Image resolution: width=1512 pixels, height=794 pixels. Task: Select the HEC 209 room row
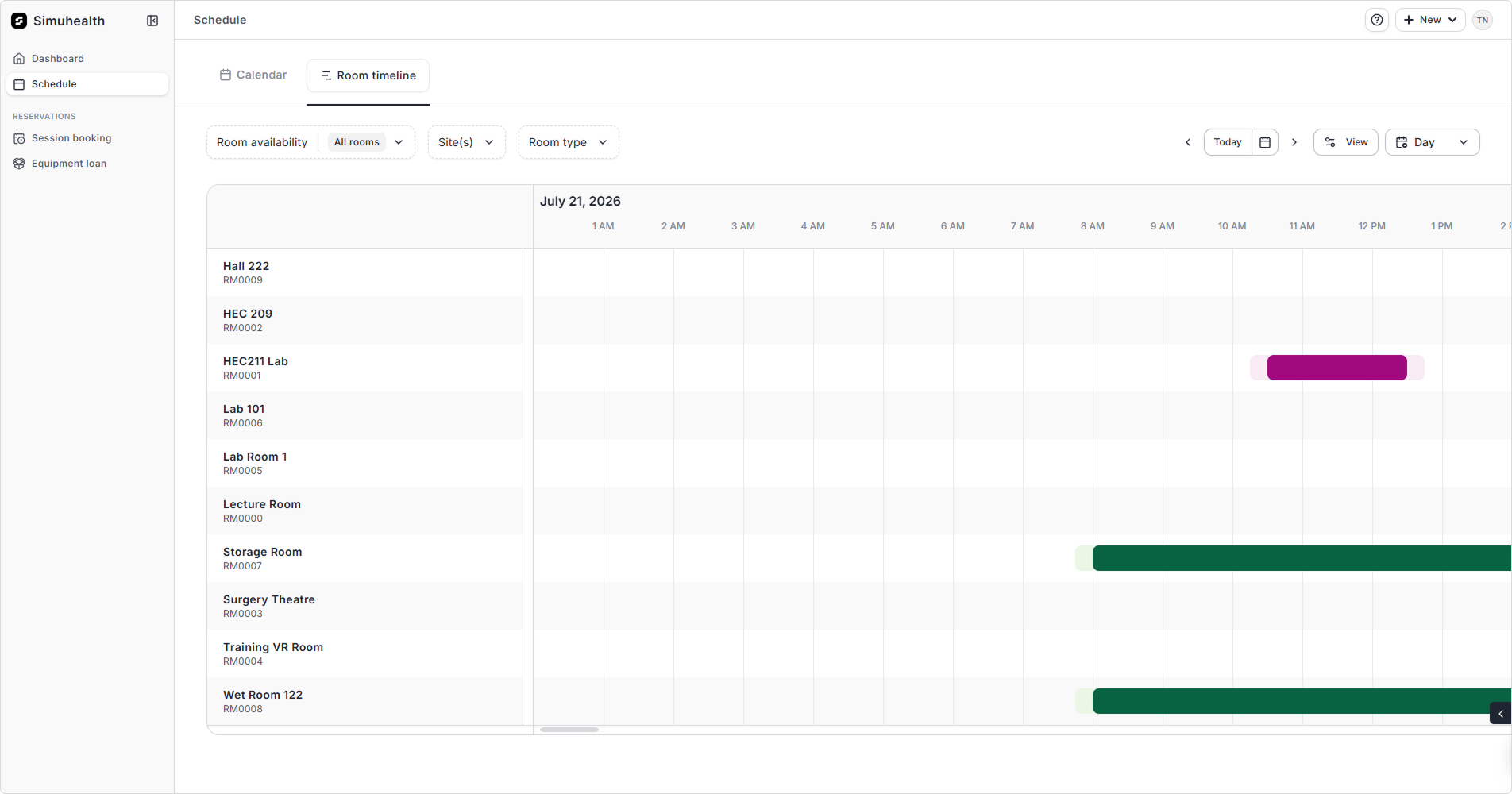[x=365, y=320]
